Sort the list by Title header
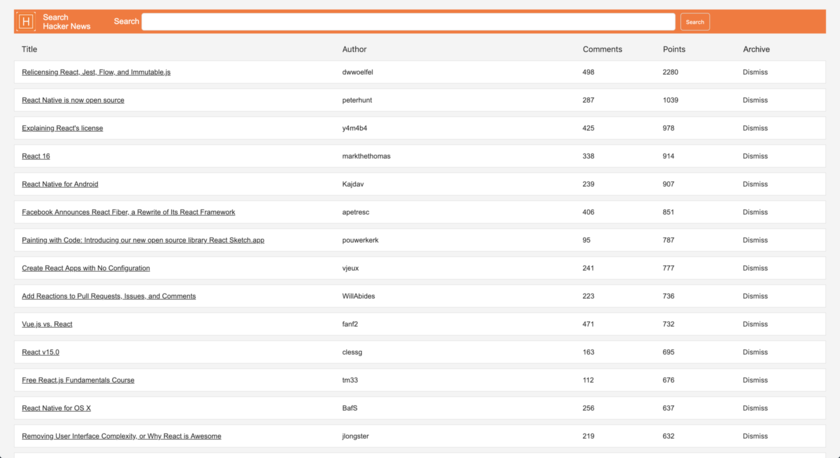840x458 pixels. pyautogui.click(x=30, y=49)
